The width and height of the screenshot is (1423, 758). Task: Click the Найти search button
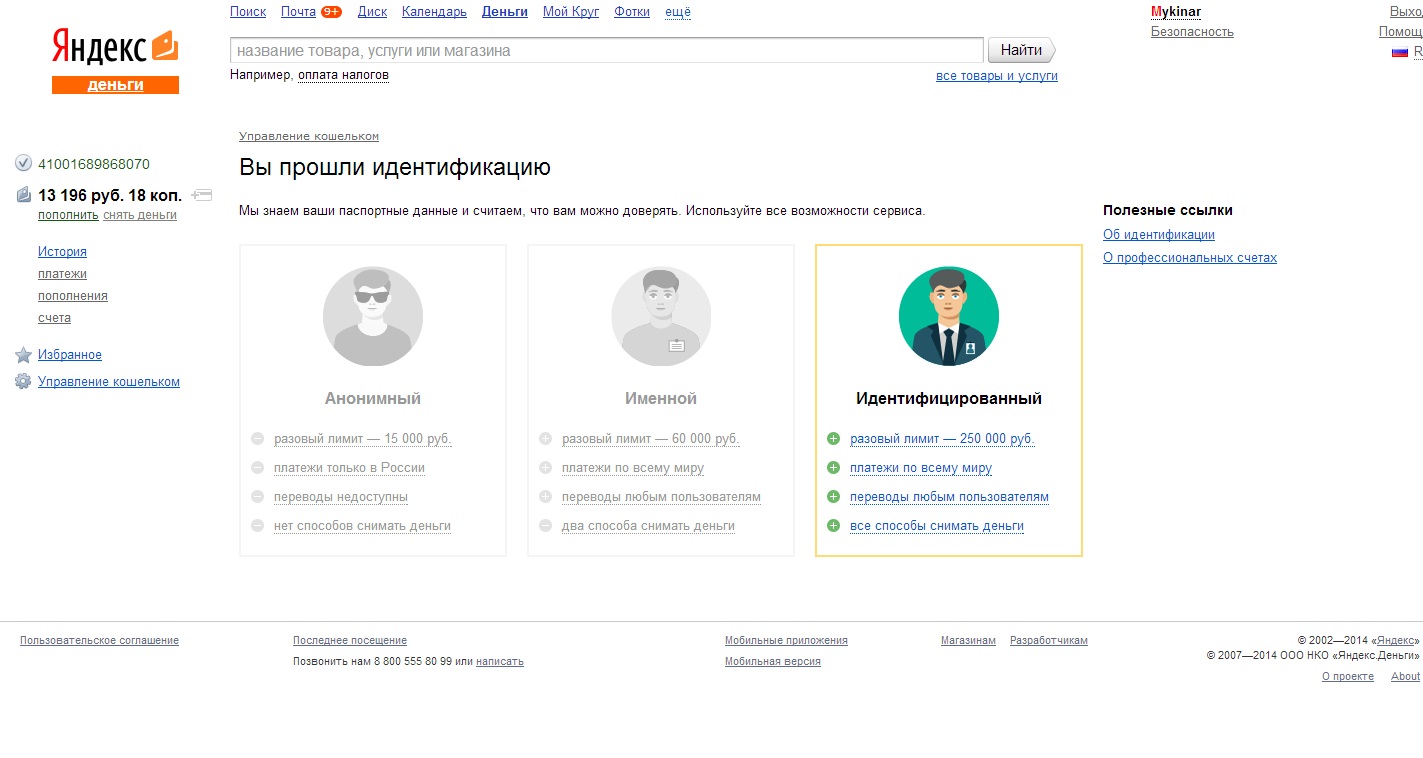coord(1021,50)
